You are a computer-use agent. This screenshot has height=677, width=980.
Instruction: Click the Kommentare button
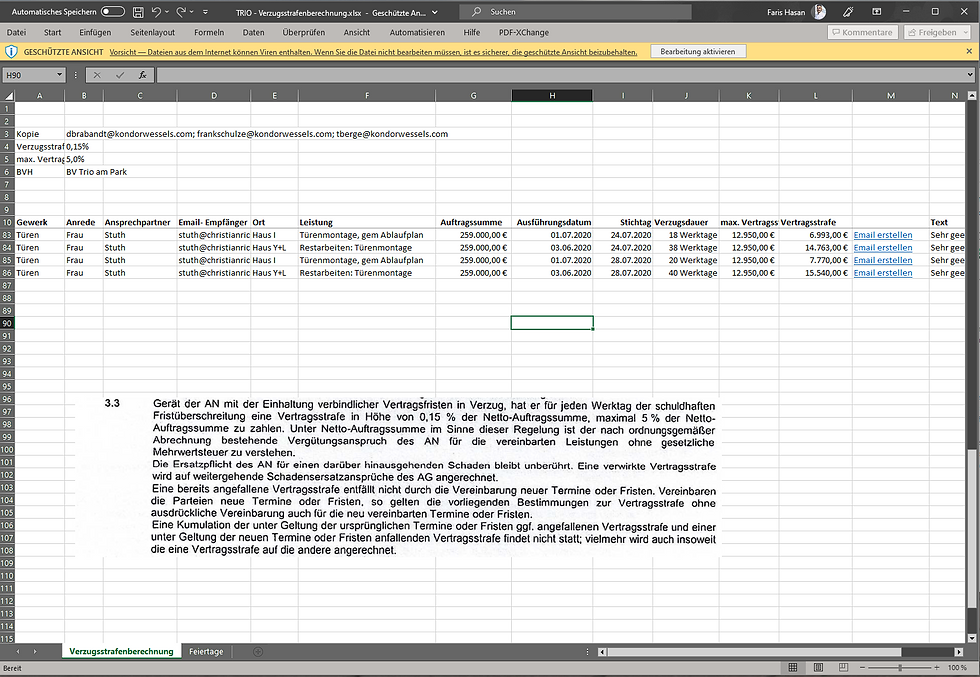pyautogui.click(x=862, y=33)
